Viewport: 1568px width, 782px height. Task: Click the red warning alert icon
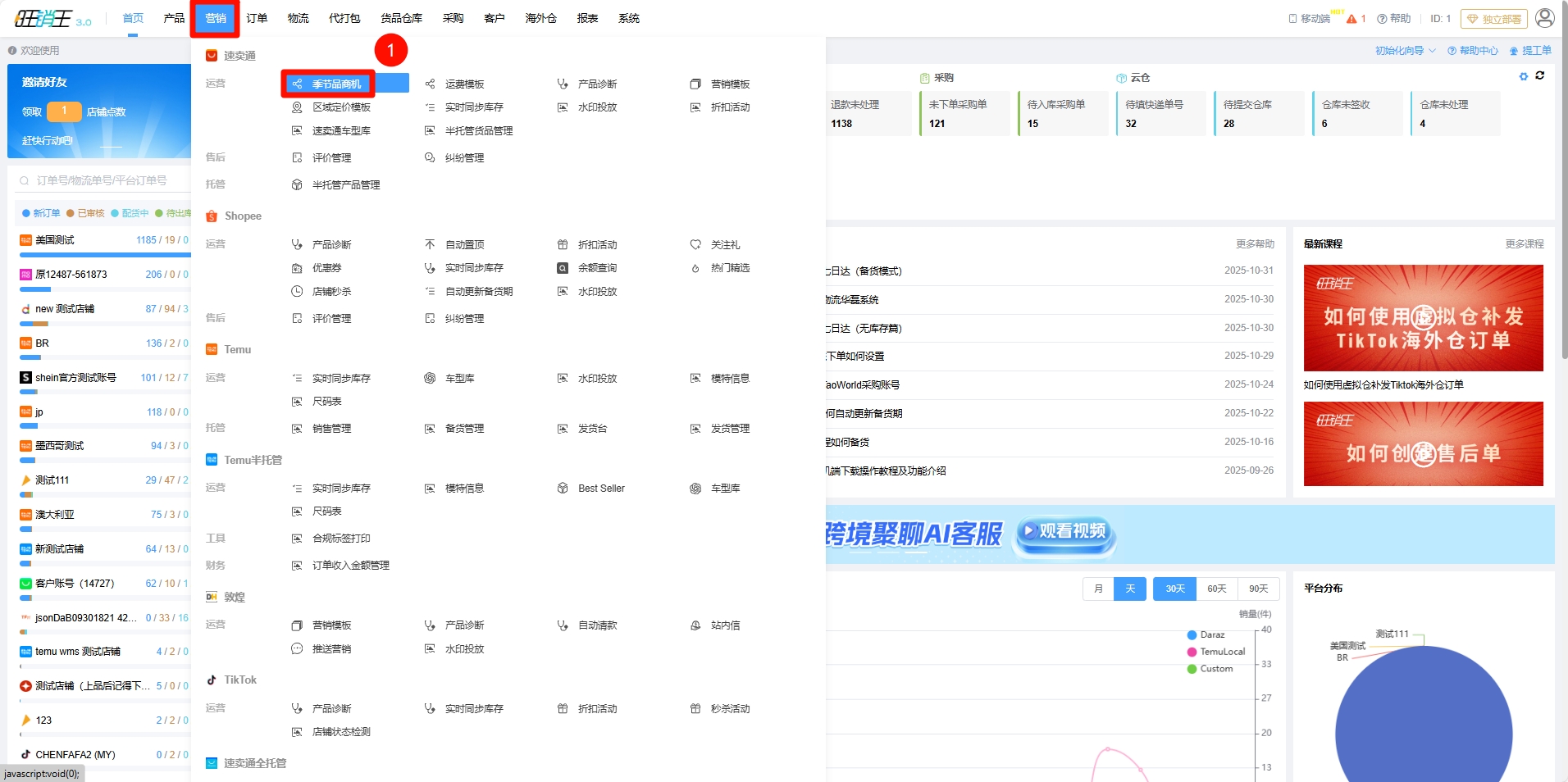(1351, 19)
